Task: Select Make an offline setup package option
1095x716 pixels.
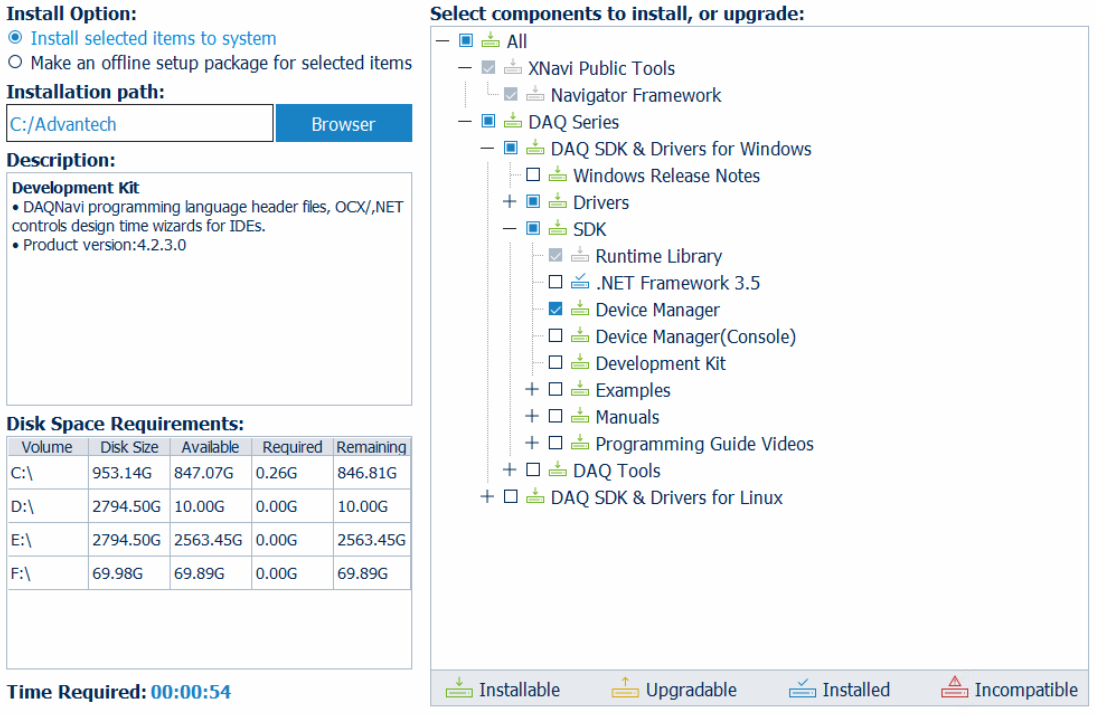Action: coord(15,63)
